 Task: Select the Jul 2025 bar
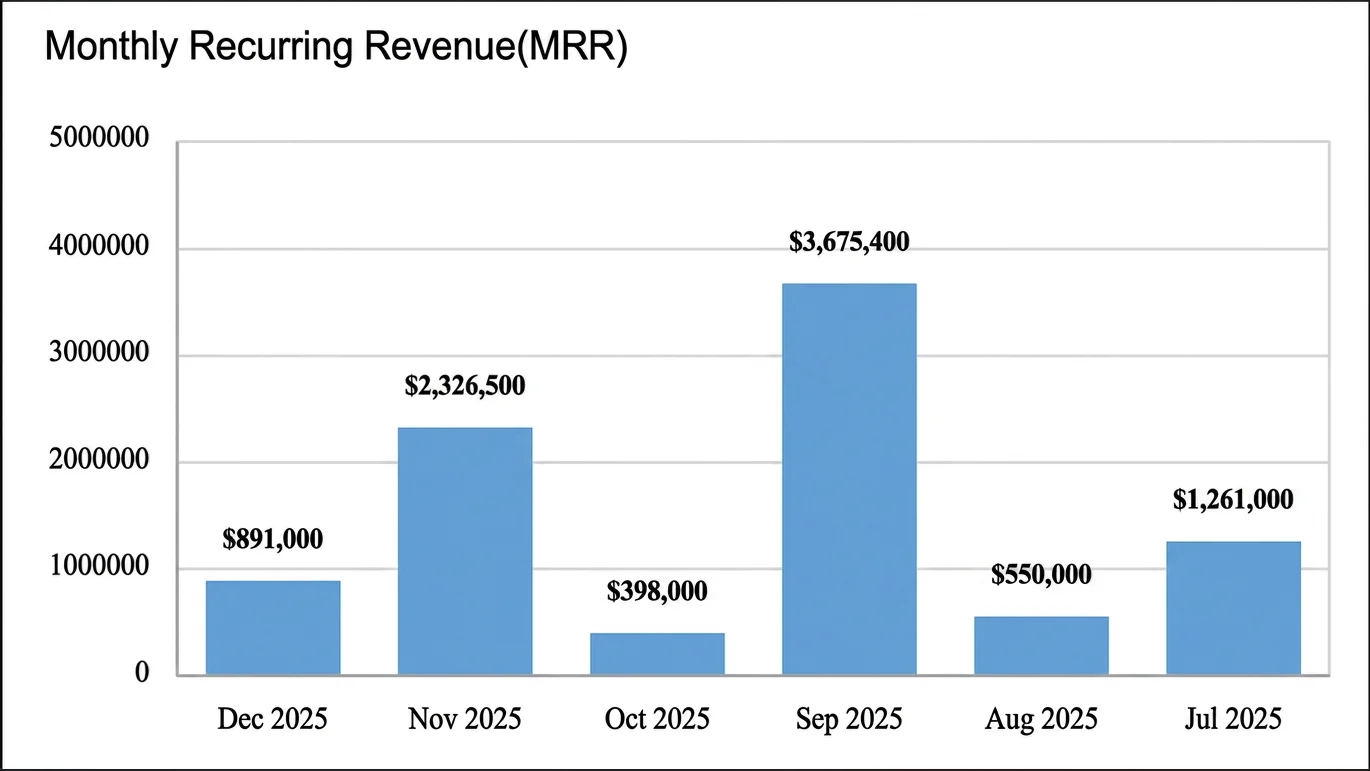click(x=1233, y=608)
